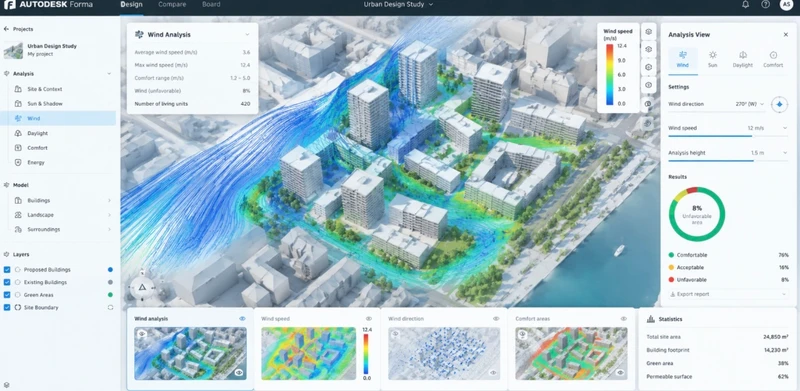Uncheck the Proposed Buildings layer

(7, 270)
